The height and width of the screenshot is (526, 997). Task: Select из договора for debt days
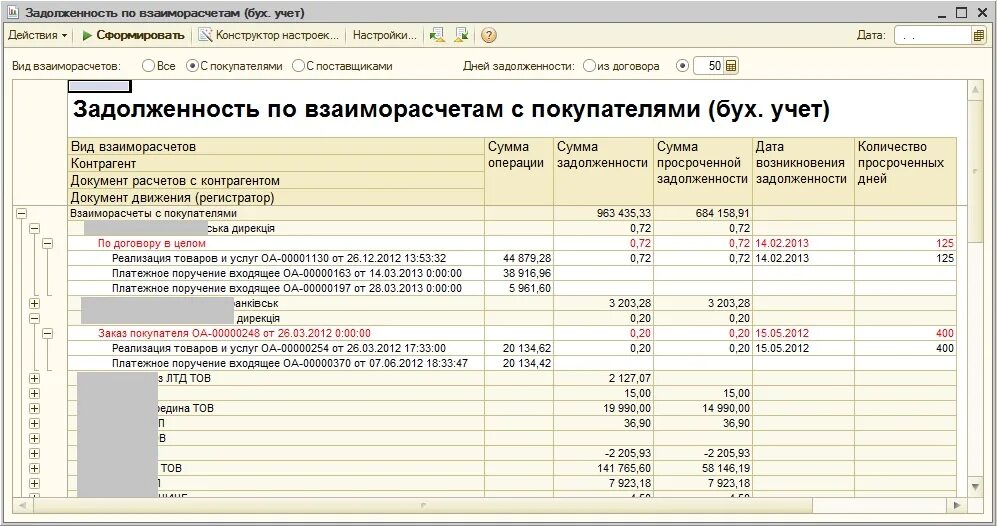click(589, 66)
